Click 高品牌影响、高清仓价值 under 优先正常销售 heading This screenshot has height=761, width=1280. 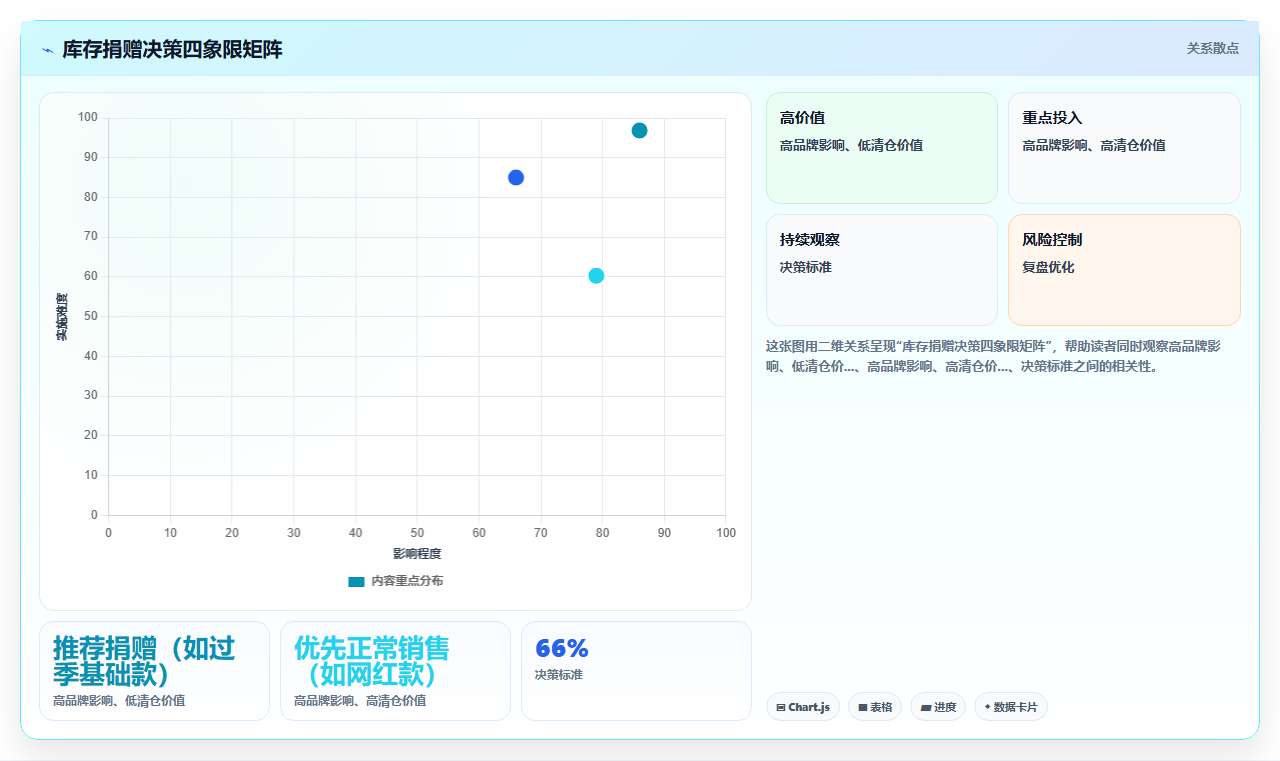click(360, 701)
